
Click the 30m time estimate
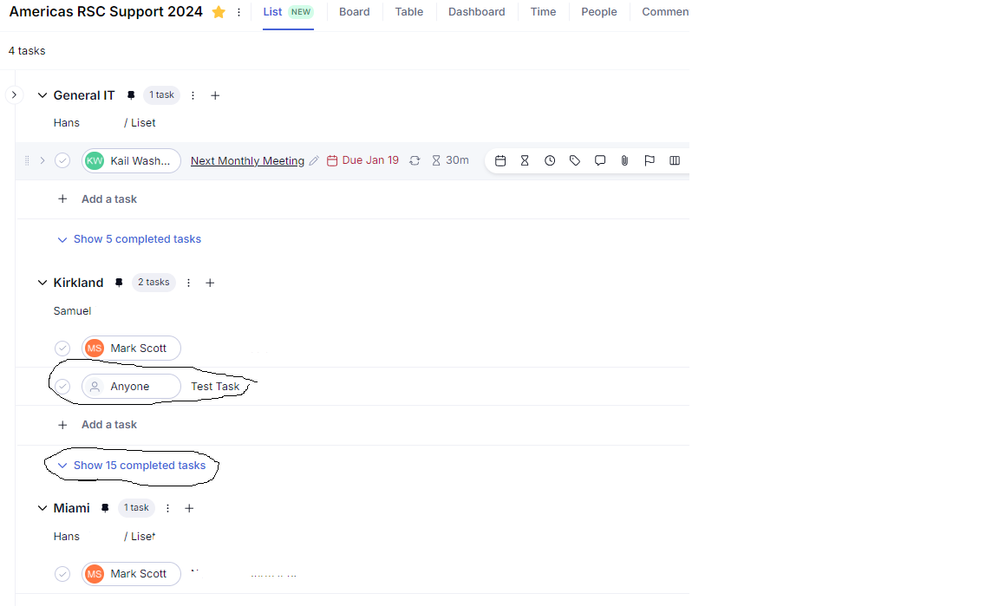pyautogui.click(x=450, y=161)
